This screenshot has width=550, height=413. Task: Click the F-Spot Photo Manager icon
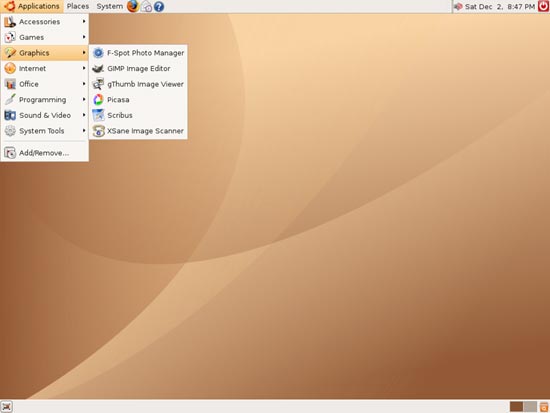click(x=98, y=53)
